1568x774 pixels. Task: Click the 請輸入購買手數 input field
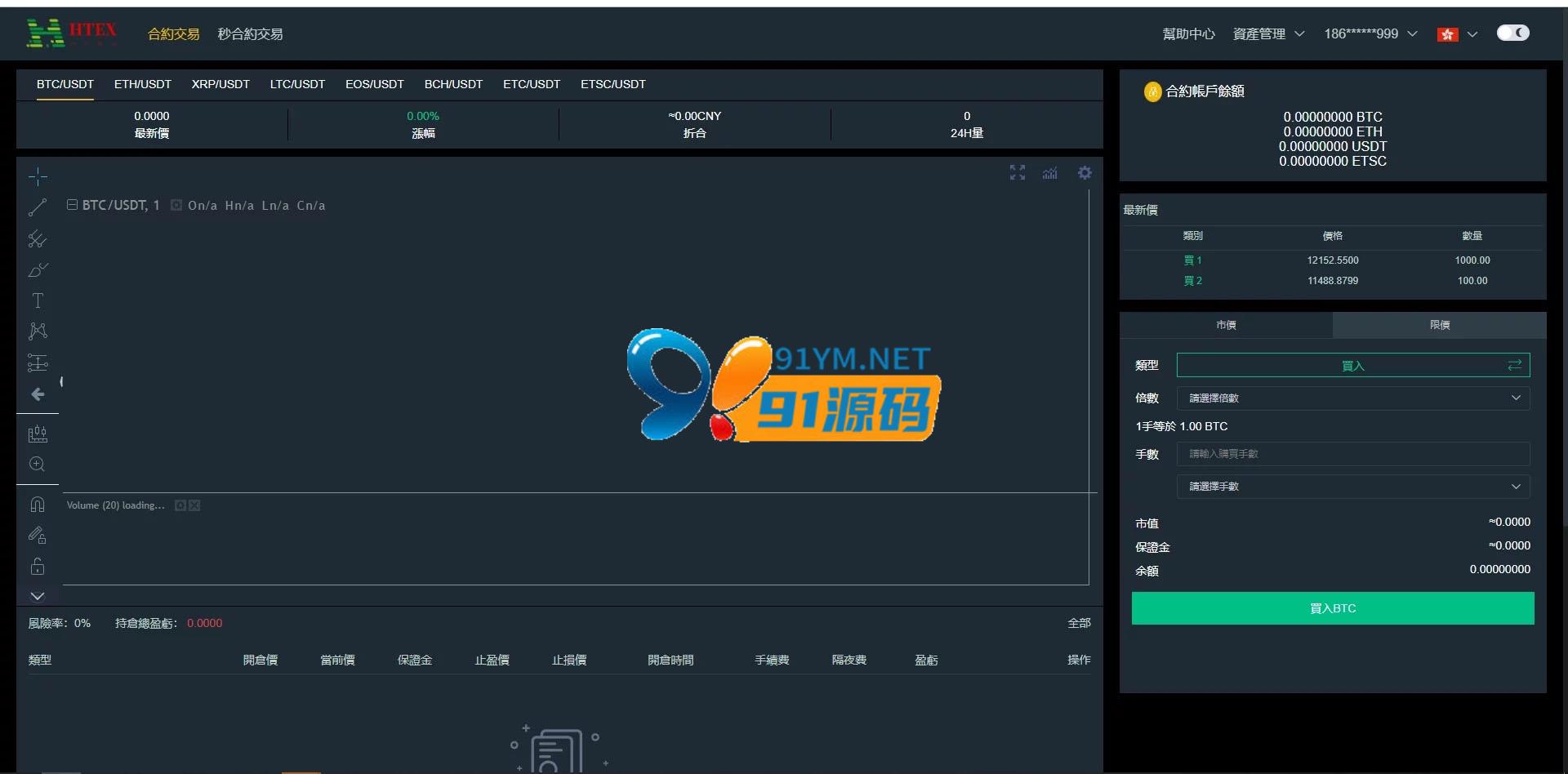pyautogui.click(x=1353, y=454)
